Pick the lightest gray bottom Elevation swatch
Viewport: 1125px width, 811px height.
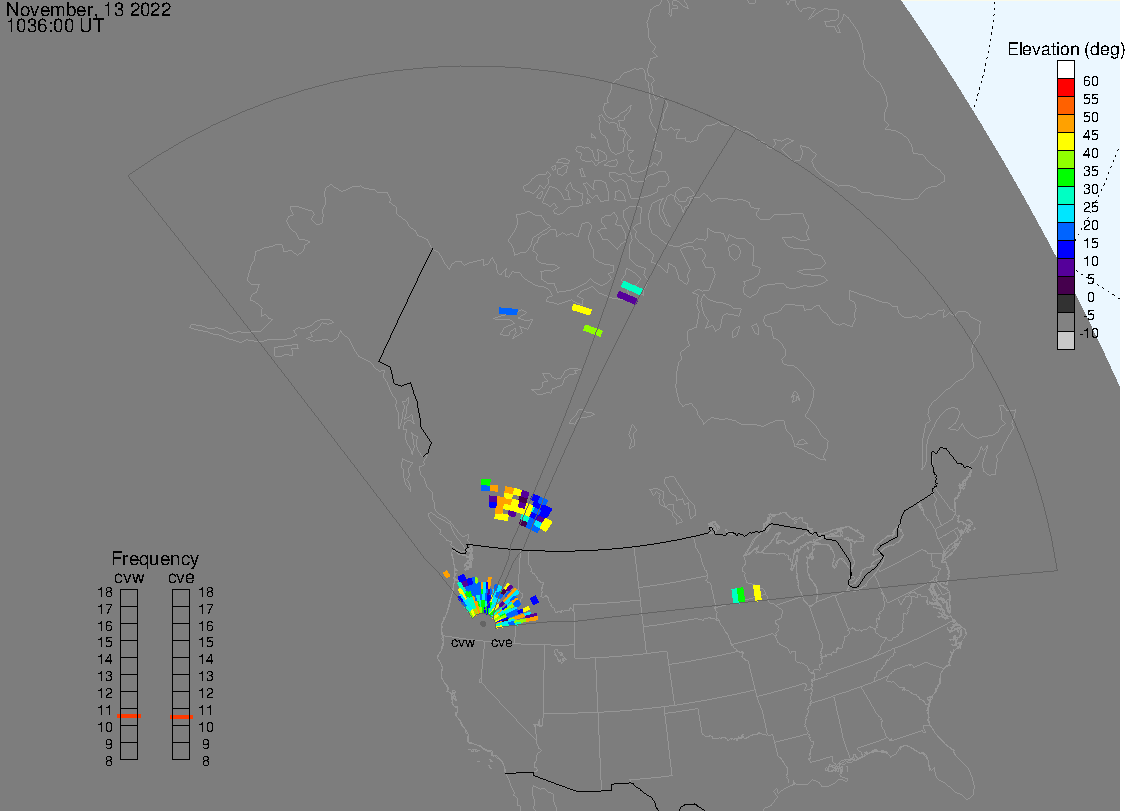tap(1065, 340)
